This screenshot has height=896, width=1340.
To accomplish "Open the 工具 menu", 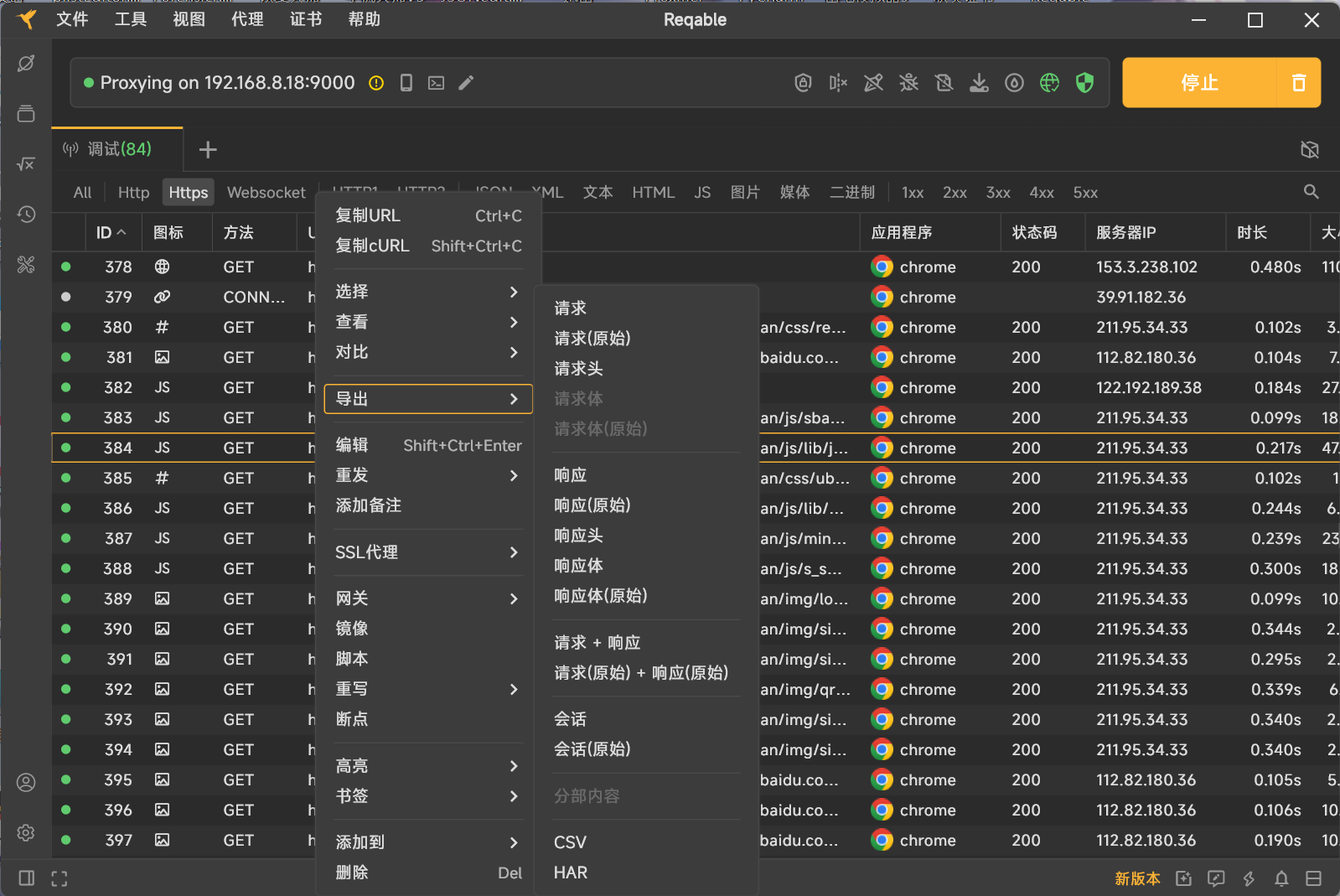I will click(x=131, y=19).
